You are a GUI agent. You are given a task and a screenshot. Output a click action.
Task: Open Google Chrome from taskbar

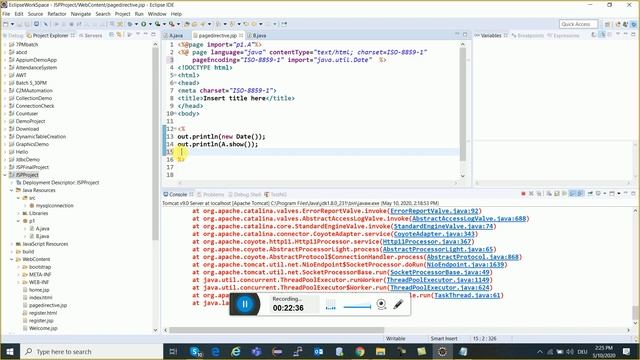pyautogui.click(x=360, y=351)
